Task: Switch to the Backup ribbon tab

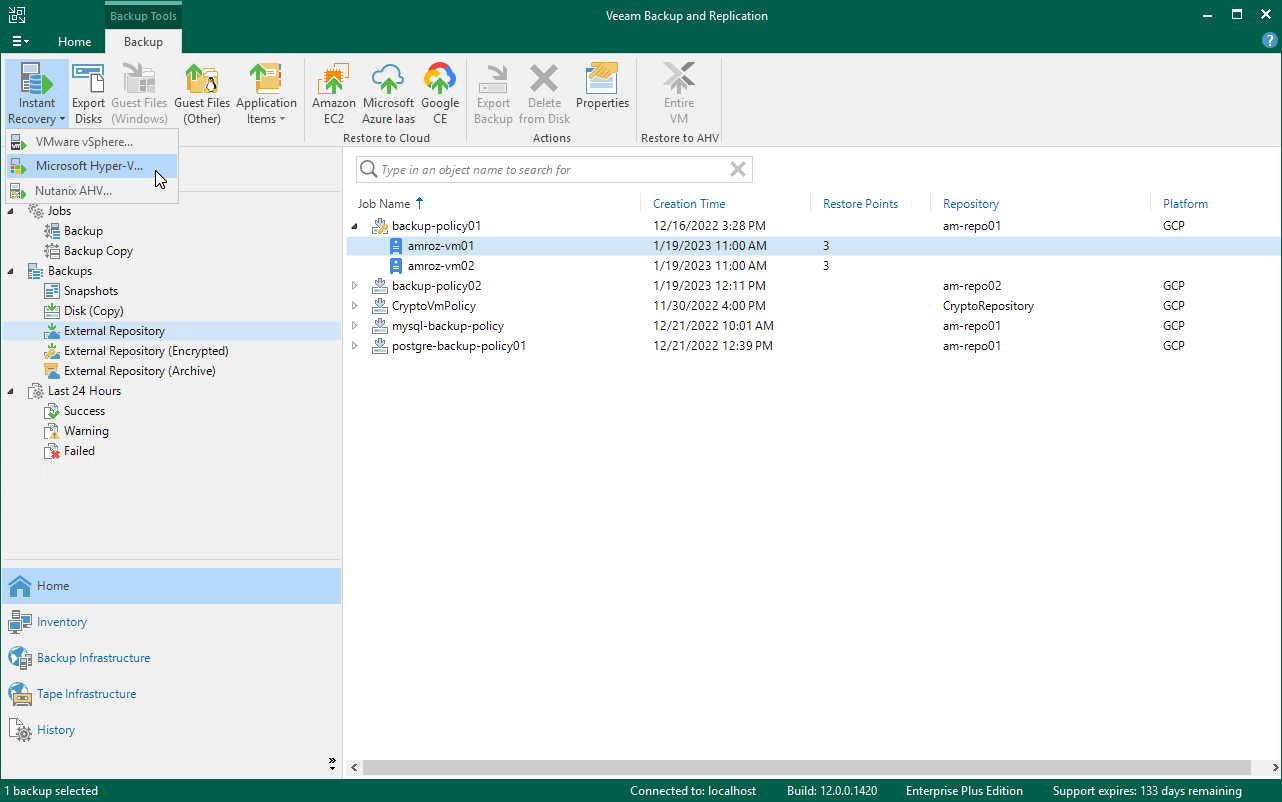Action: 143,42
